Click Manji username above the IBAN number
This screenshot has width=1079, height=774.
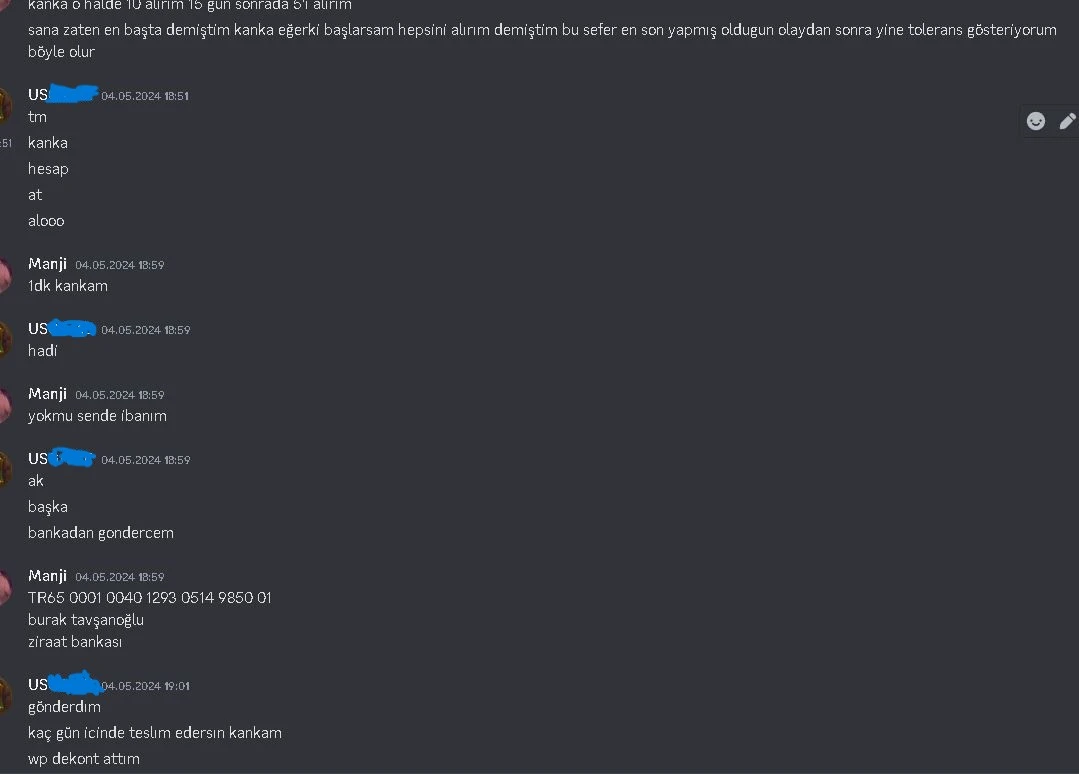[x=47, y=577]
